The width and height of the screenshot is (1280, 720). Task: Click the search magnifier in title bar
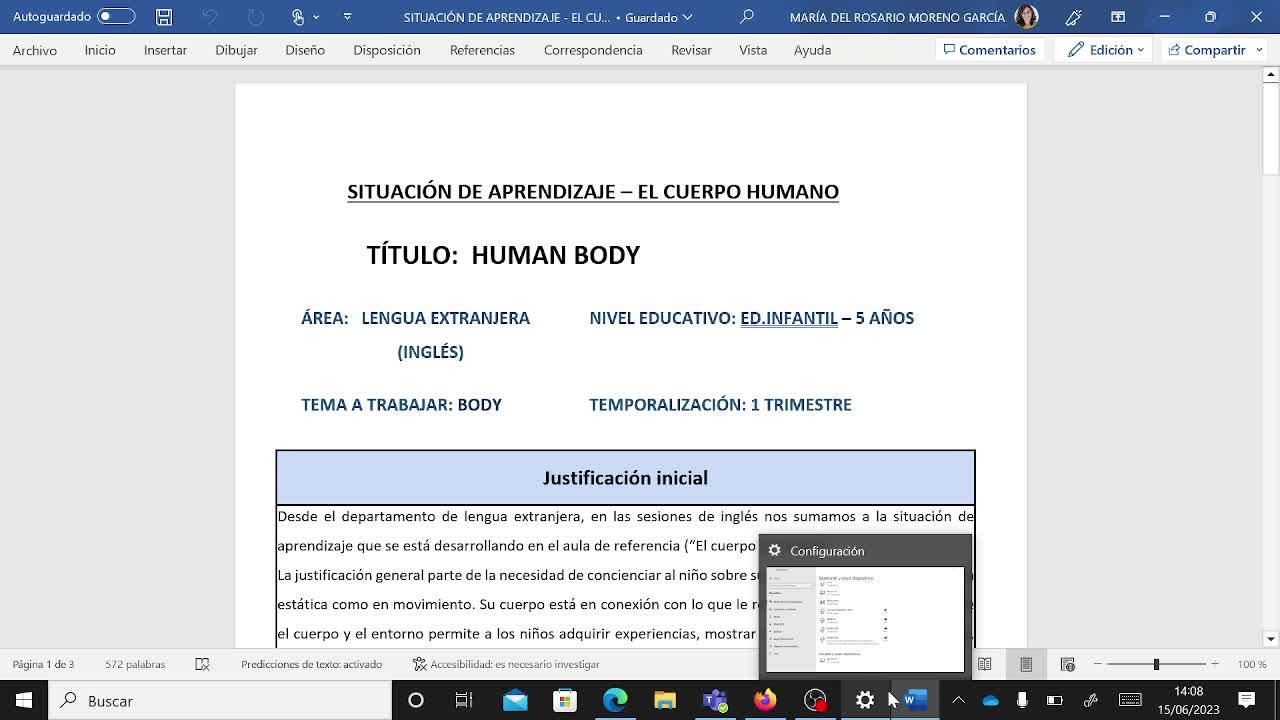point(747,17)
